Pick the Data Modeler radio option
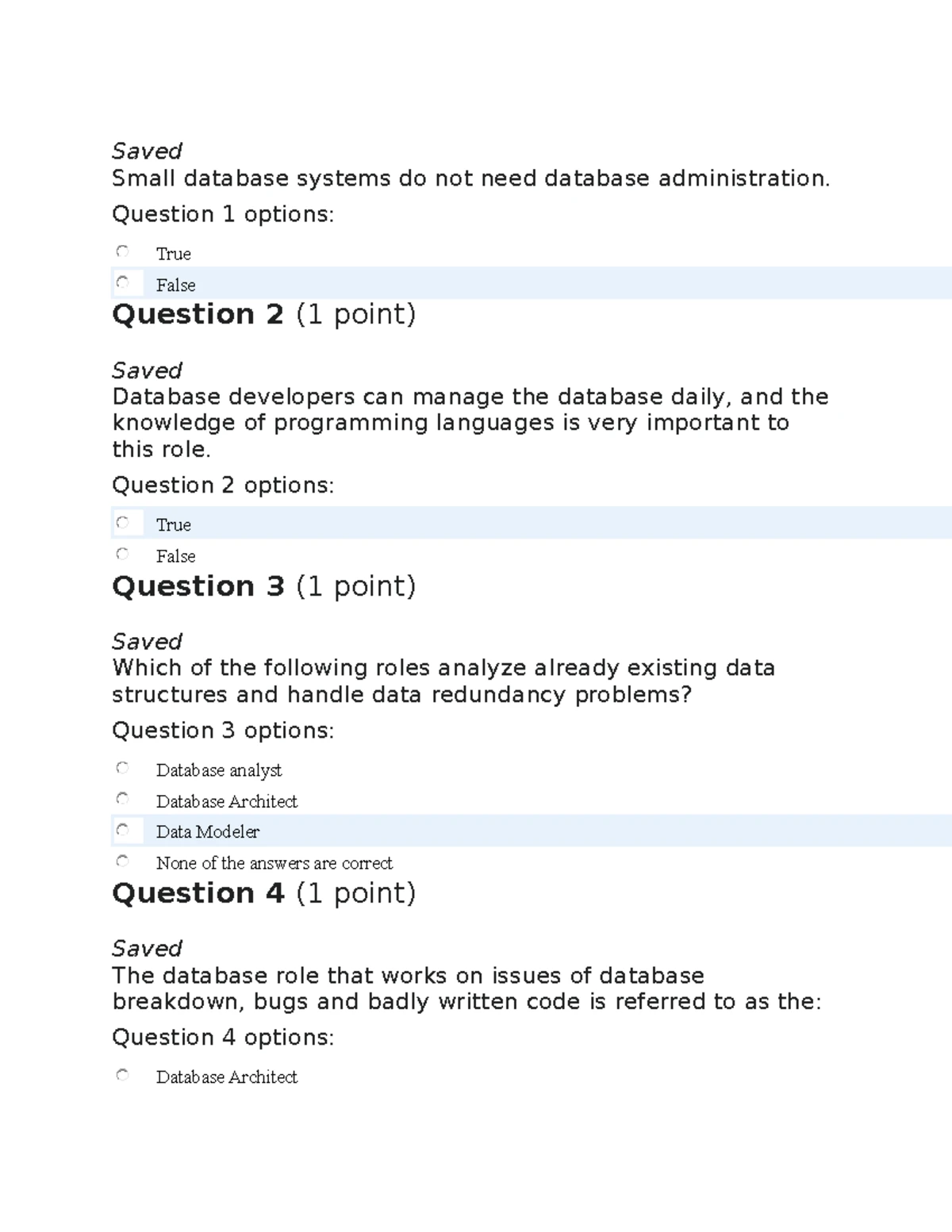 [122, 830]
